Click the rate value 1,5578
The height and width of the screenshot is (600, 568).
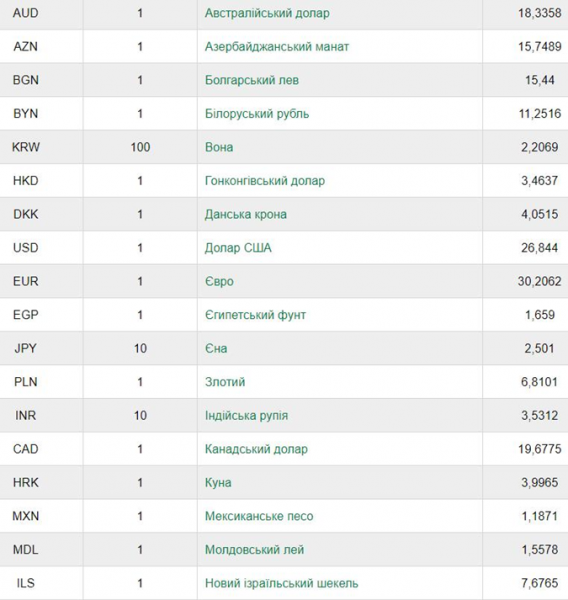click(539, 550)
